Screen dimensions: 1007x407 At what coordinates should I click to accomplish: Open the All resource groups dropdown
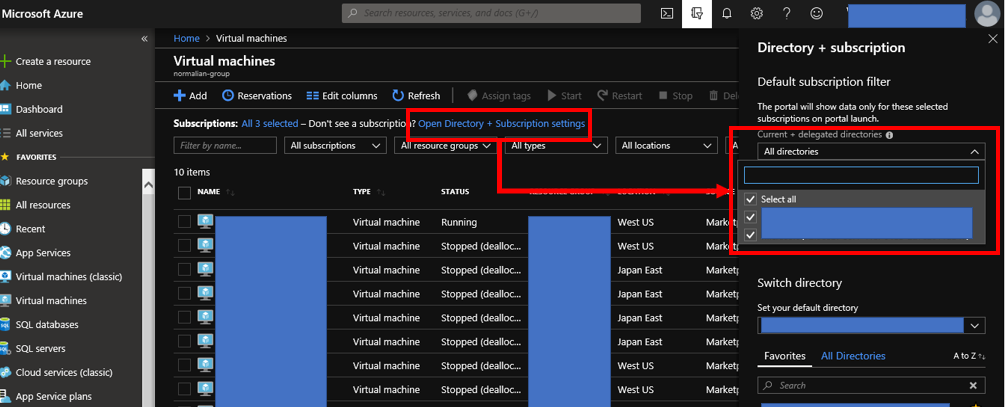pyautogui.click(x=446, y=146)
